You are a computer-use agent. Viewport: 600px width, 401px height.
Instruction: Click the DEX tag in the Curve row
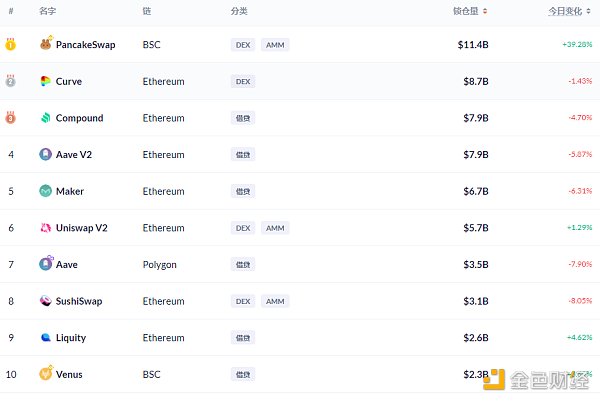click(243, 81)
